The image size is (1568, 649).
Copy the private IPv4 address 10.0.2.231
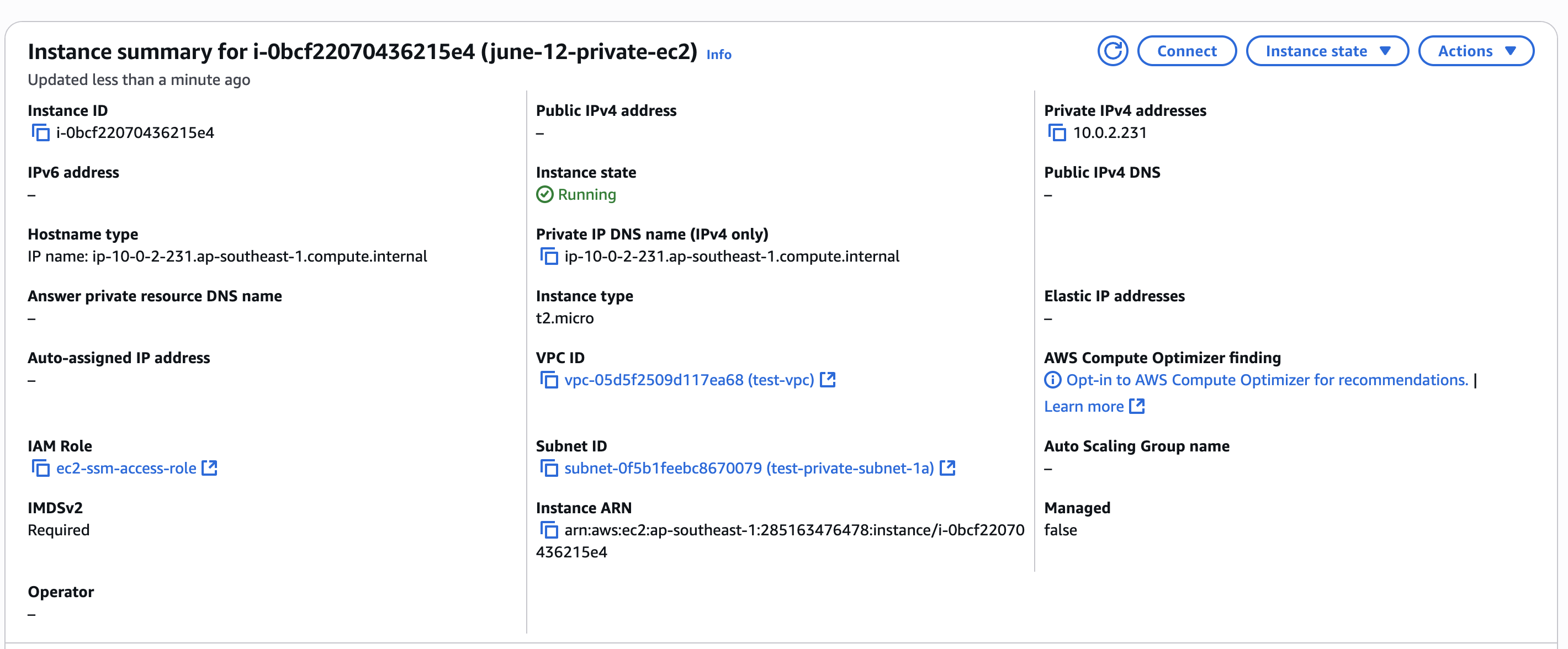(1057, 132)
